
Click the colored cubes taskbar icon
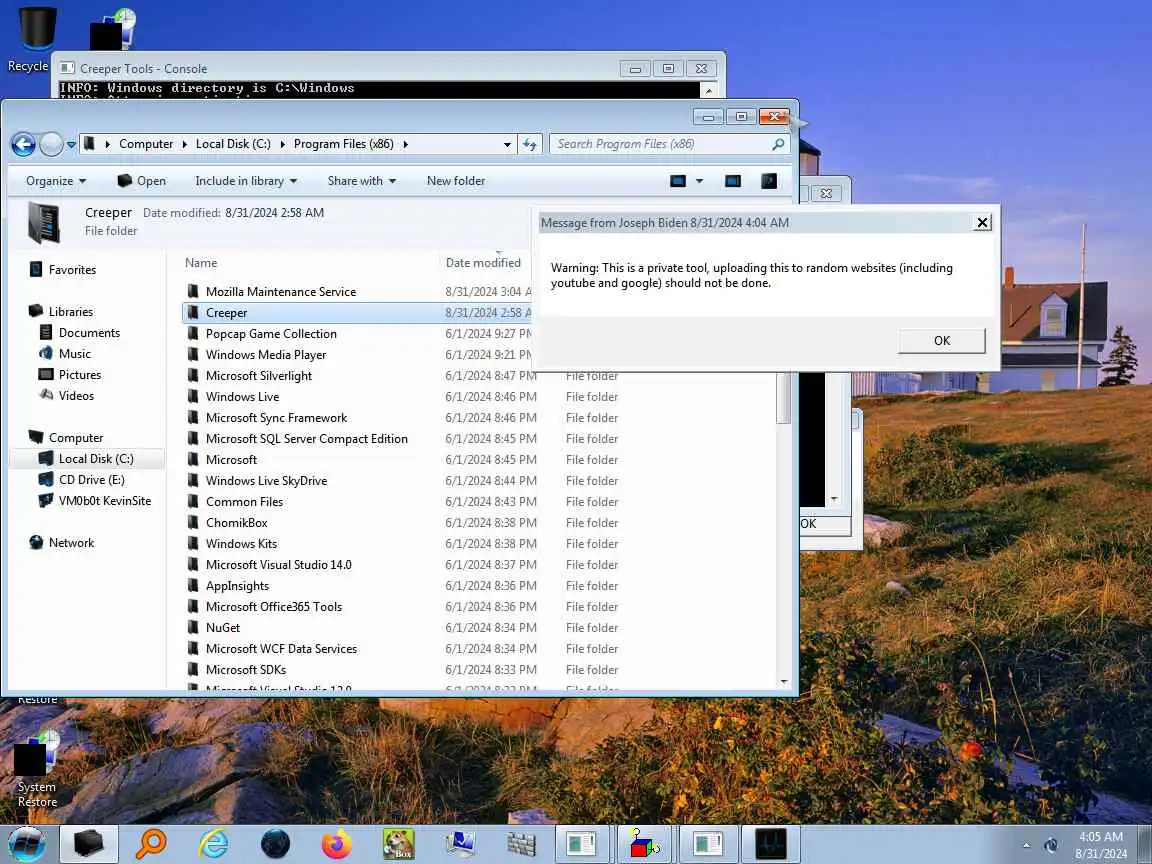click(645, 844)
